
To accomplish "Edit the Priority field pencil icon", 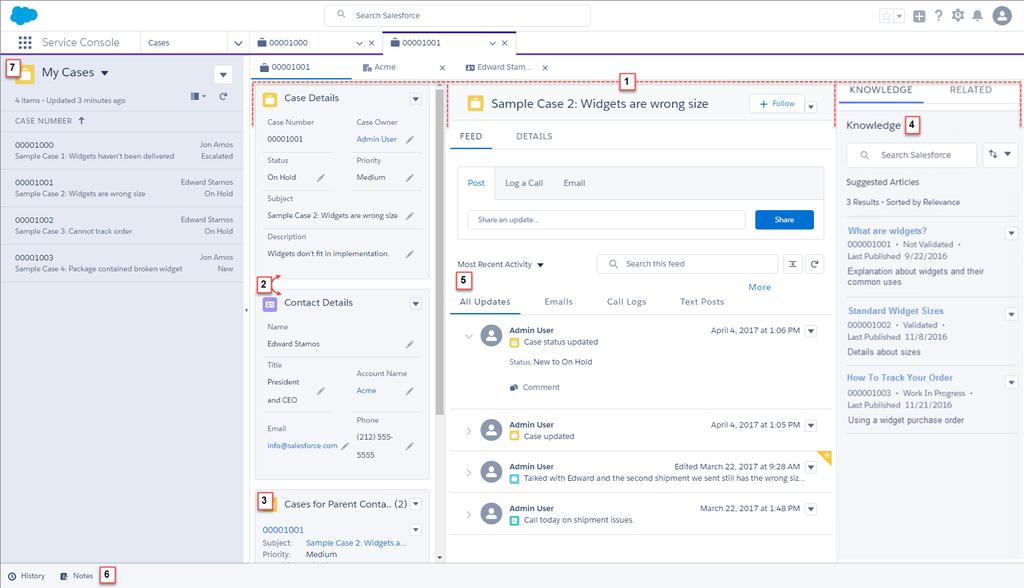I will tap(409, 177).
